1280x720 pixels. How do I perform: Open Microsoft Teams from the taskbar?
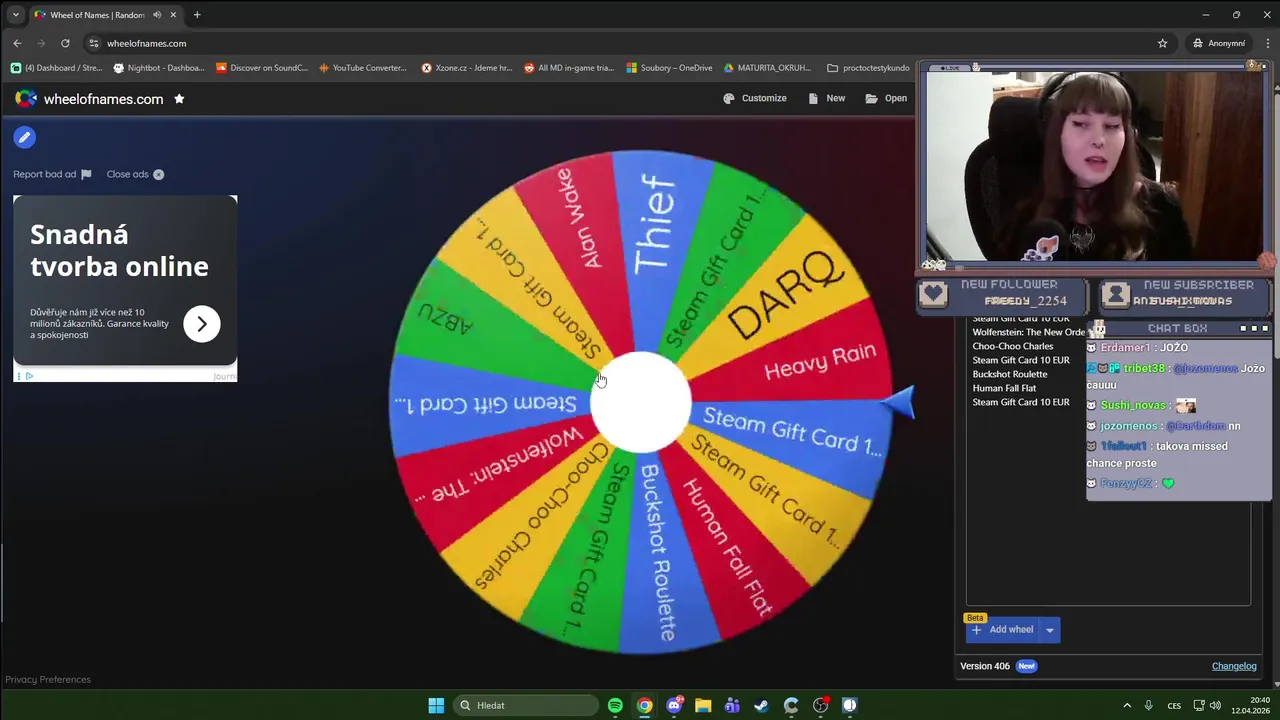pos(732,705)
